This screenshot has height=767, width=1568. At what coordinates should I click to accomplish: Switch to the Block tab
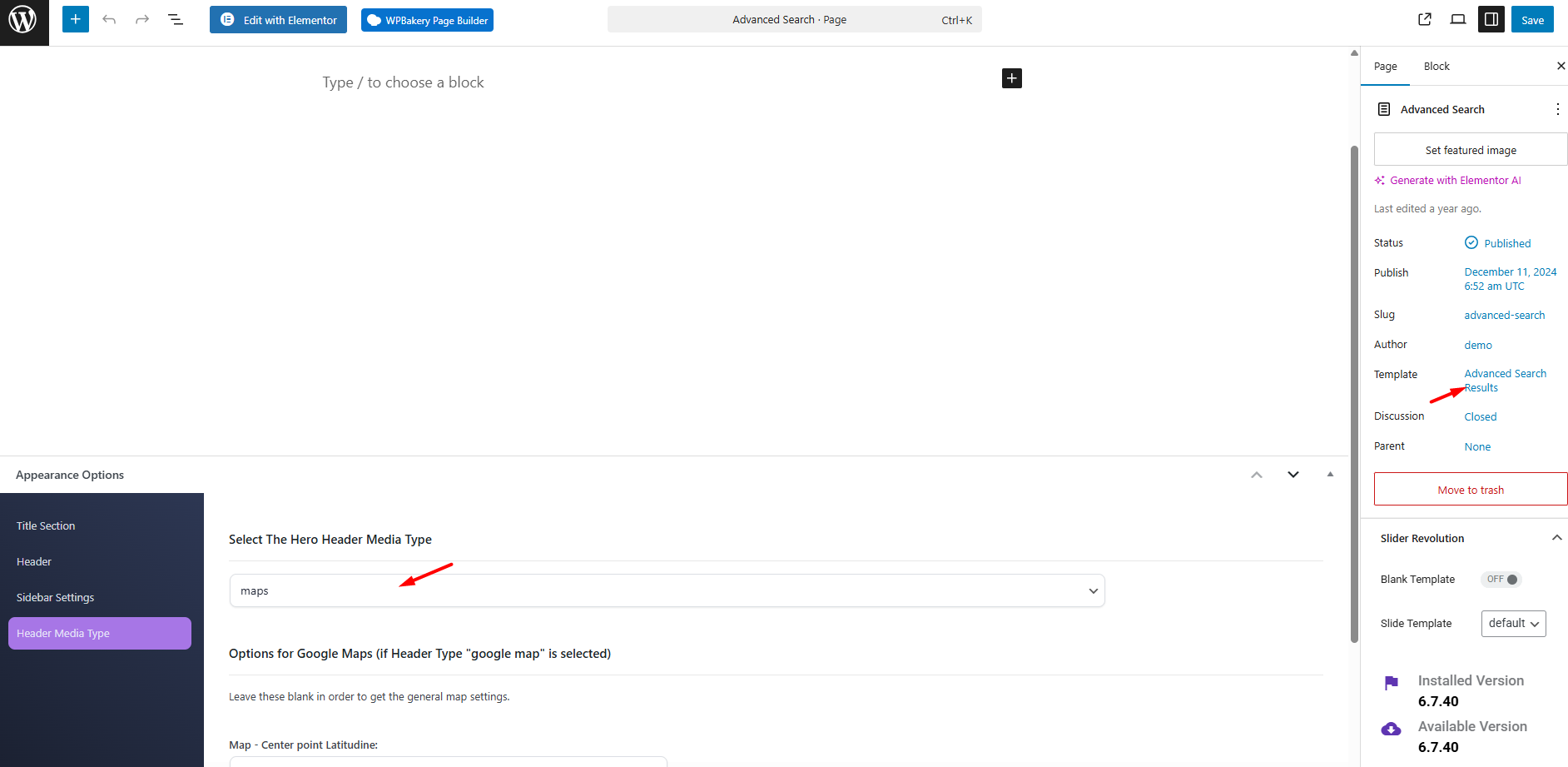1436,67
